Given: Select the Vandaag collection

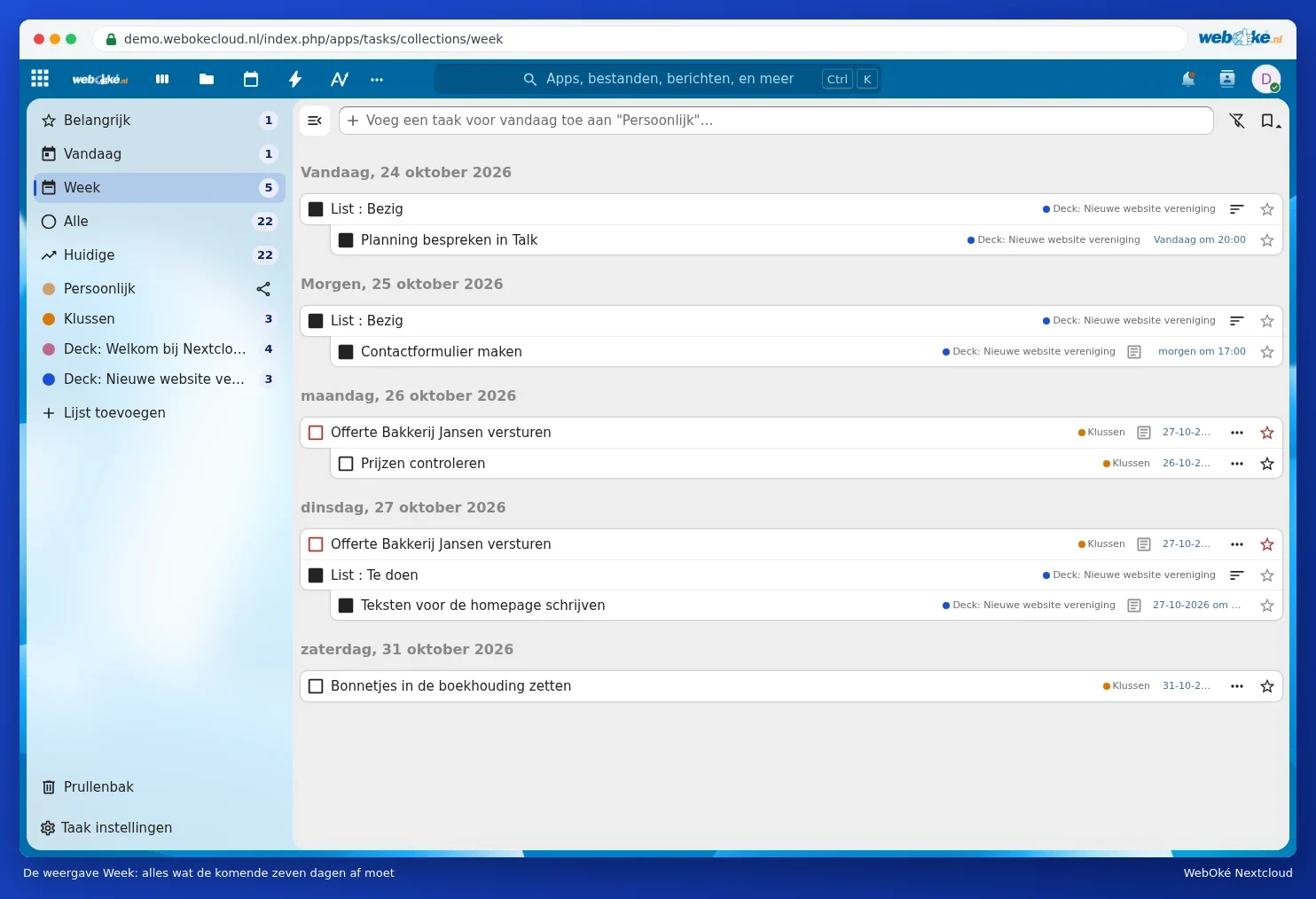Looking at the screenshot, I should tap(160, 154).
